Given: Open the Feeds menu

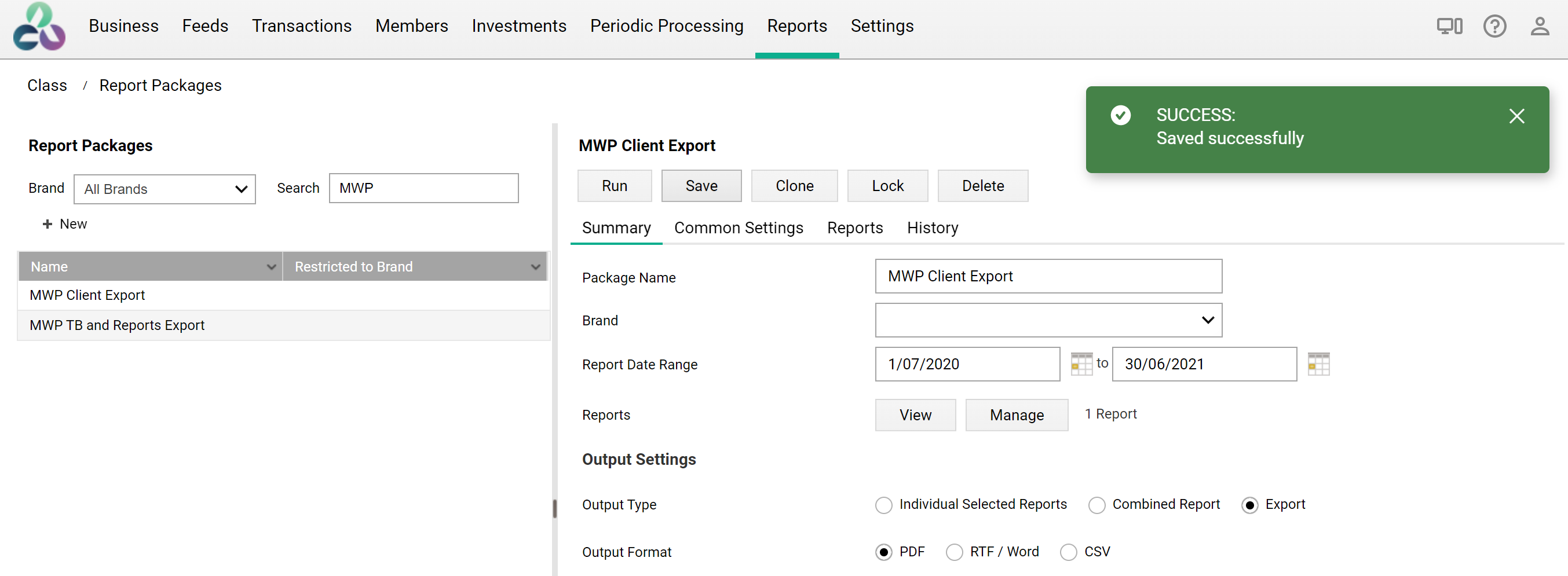Looking at the screenshot, I should [205, 25].
